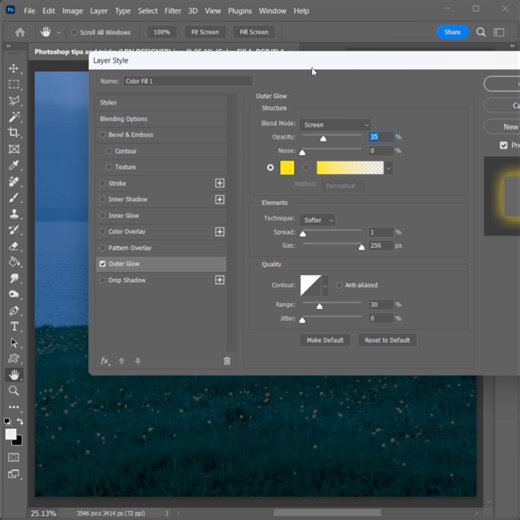
Task: Click the Home icon in options bar
Action: [x=20, y=32]
